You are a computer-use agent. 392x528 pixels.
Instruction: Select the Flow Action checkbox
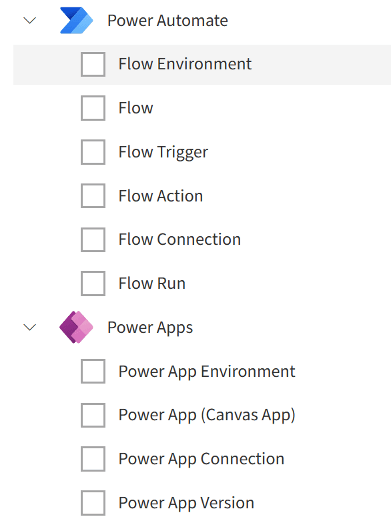(93, 196)
